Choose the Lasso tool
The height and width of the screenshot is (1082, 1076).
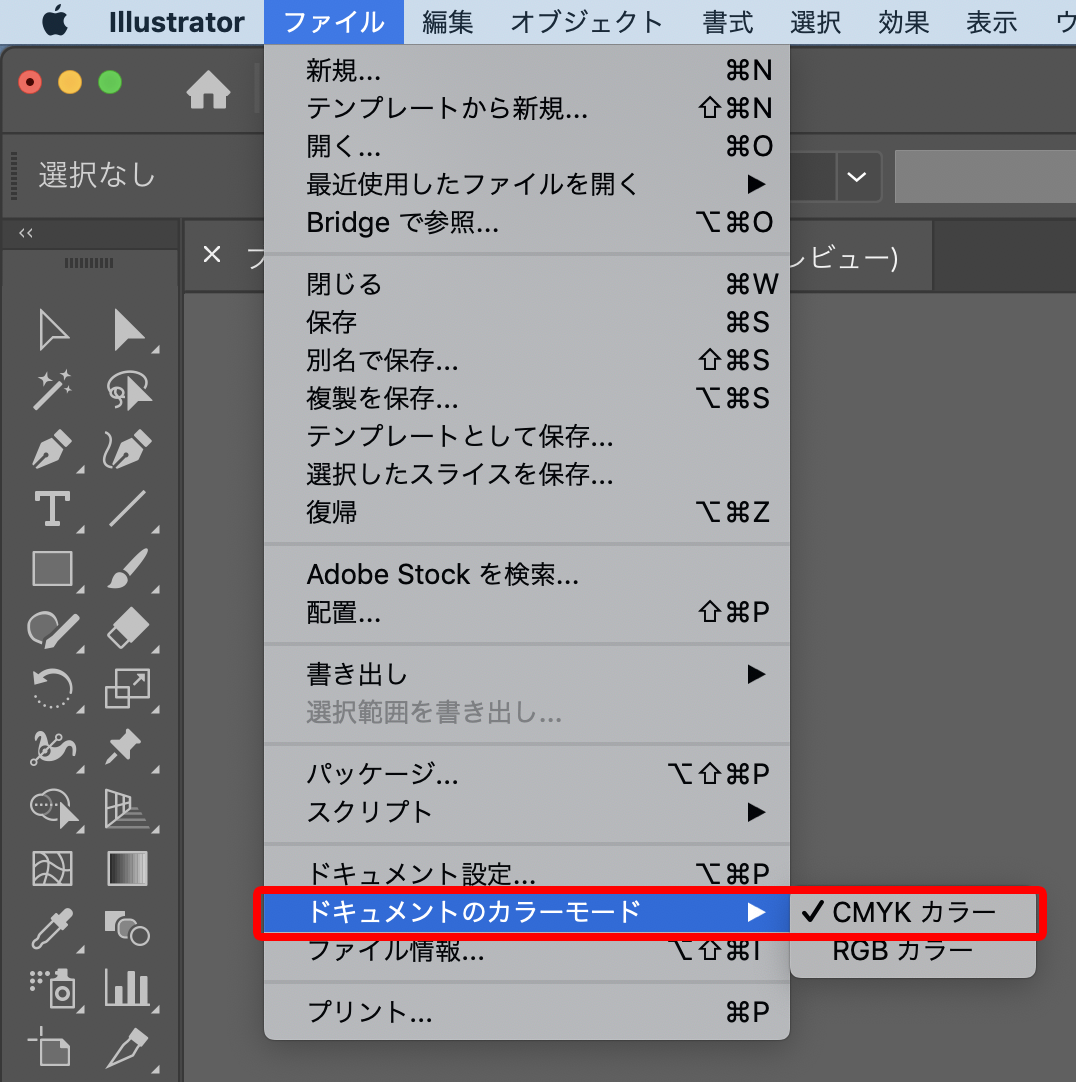[x=129, y=390]
